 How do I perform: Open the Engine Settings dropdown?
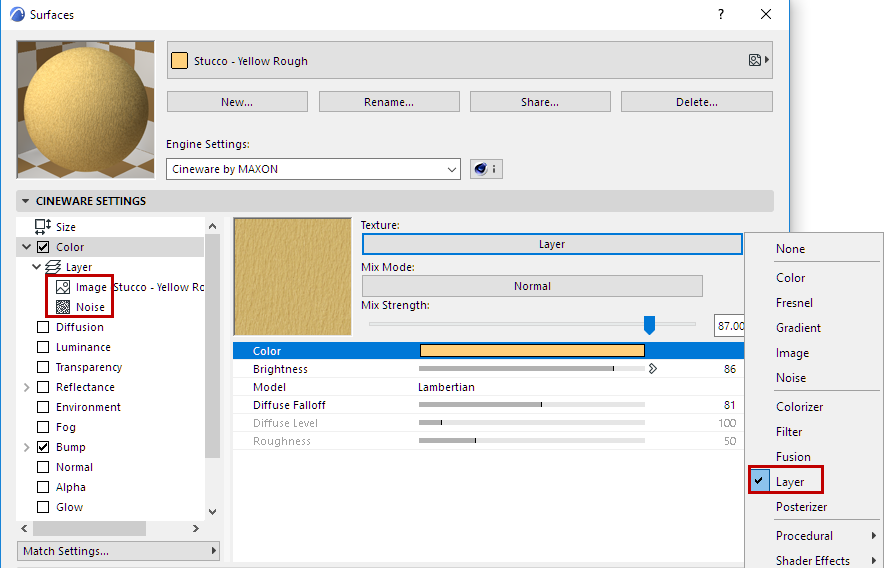313,169
